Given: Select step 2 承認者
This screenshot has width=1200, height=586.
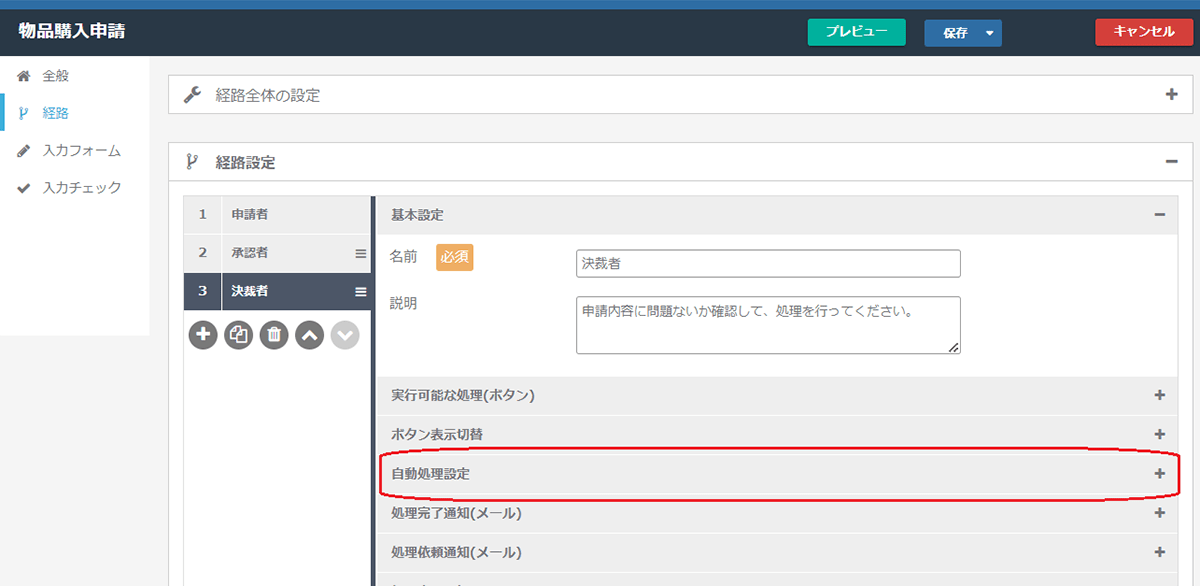Looking at the screenshot, I should click(x=277, y=253).
